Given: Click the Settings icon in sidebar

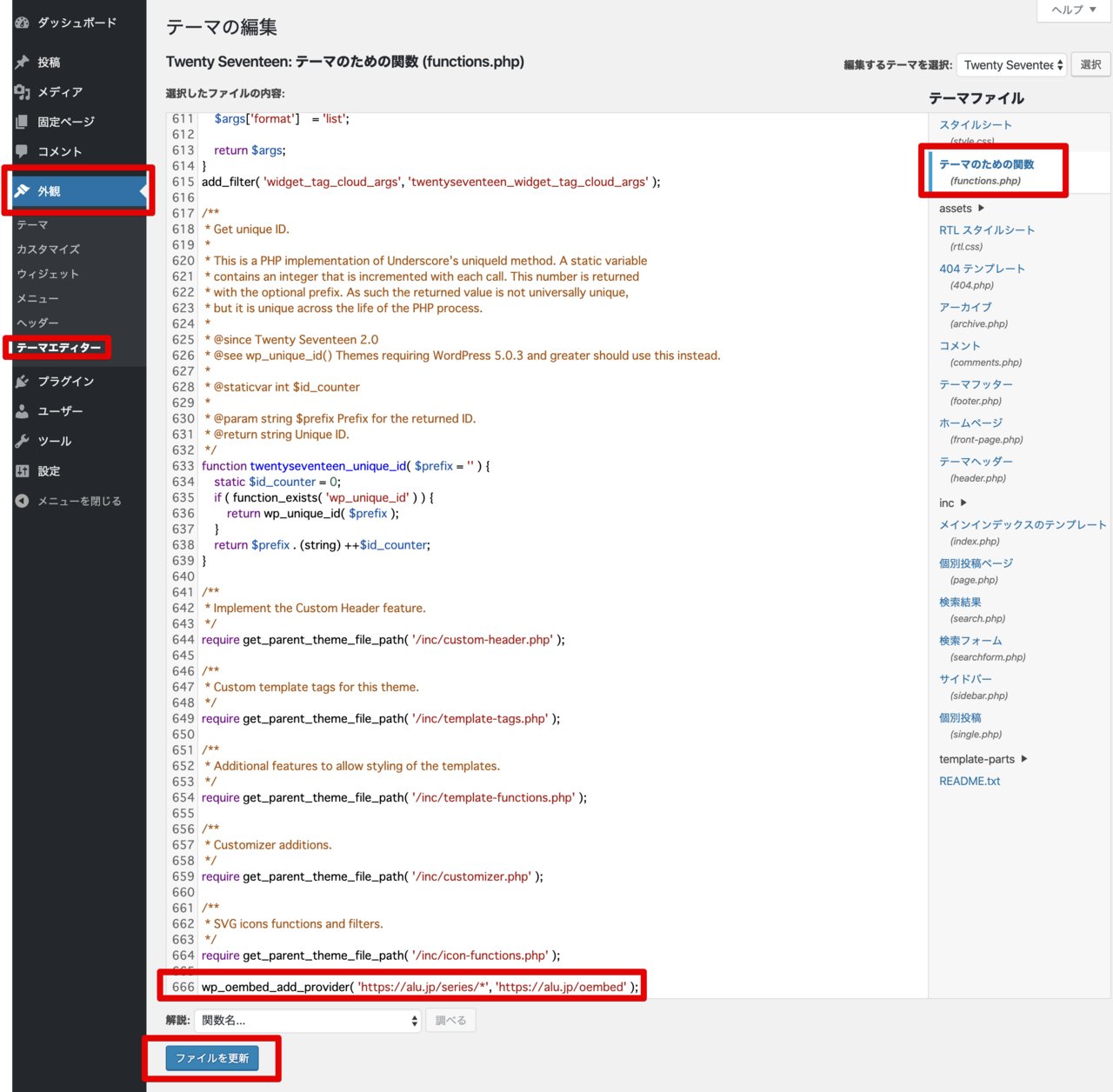Looking at the screenshot, I should coord(22,471).
